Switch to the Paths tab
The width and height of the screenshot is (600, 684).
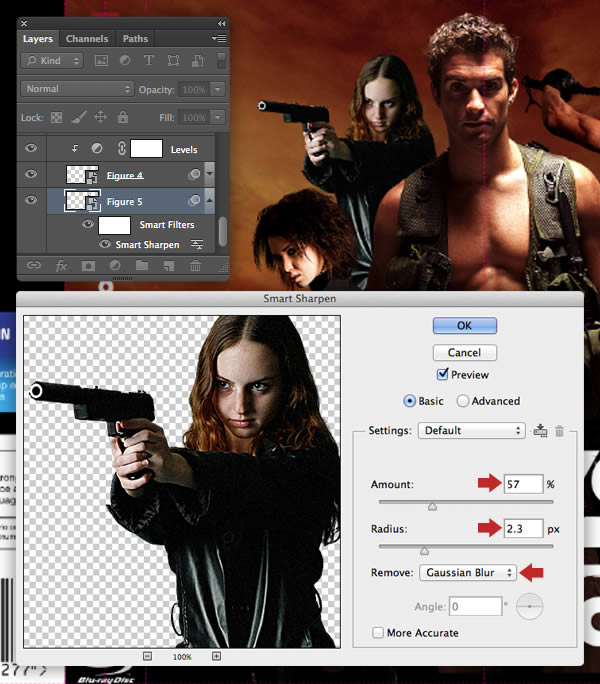point(135,39)
